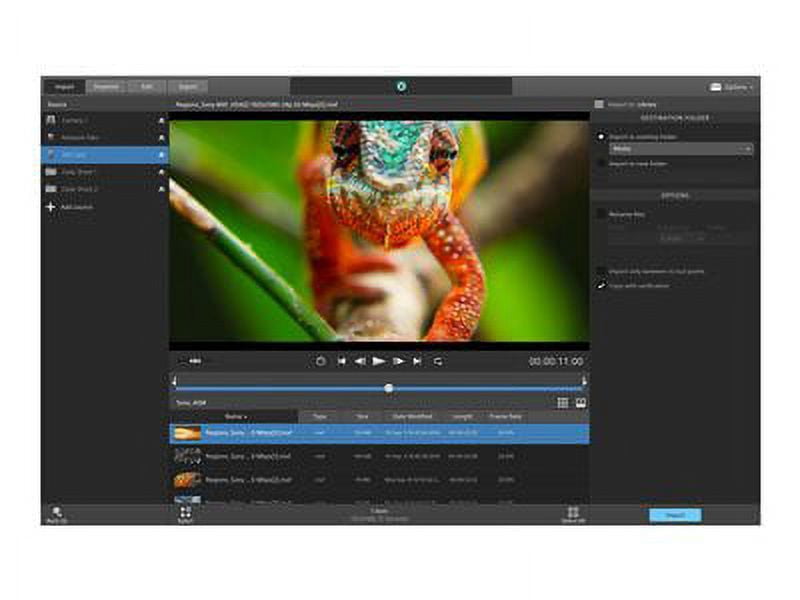Switch to the Organize tab

tap(106, 87)
